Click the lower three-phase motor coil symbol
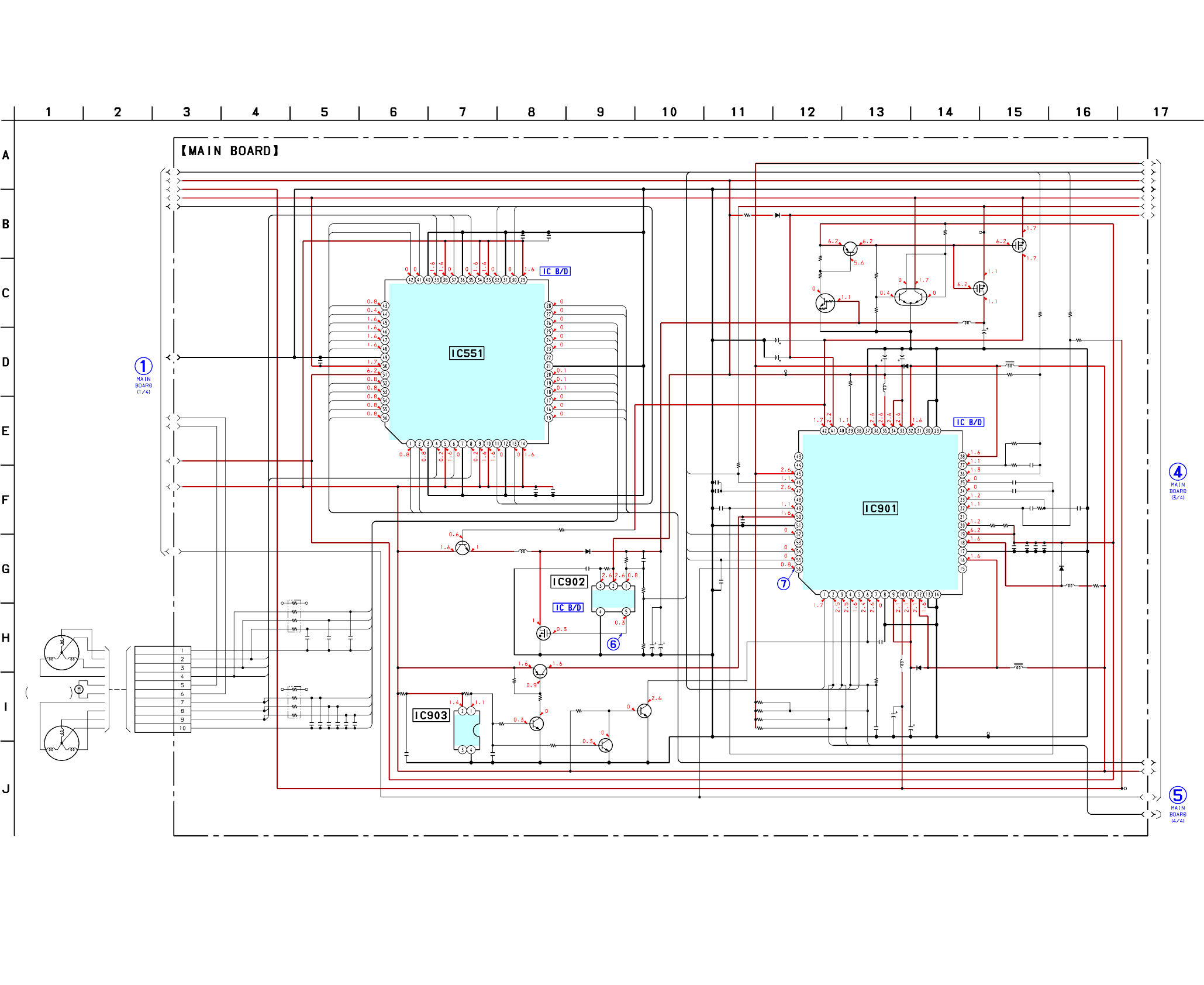Image resolution: width=1204 pixels, height=985 pixels. click(61, 743)
